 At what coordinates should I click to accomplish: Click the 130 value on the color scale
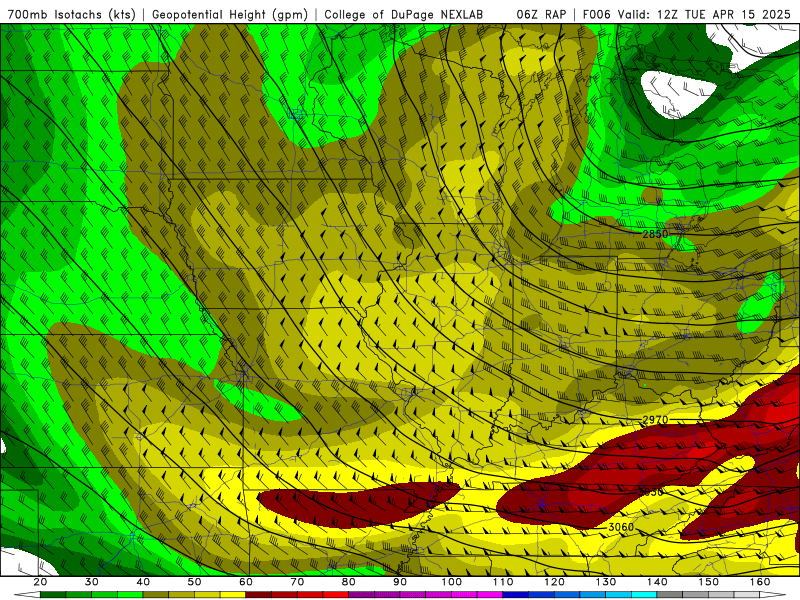606,582
